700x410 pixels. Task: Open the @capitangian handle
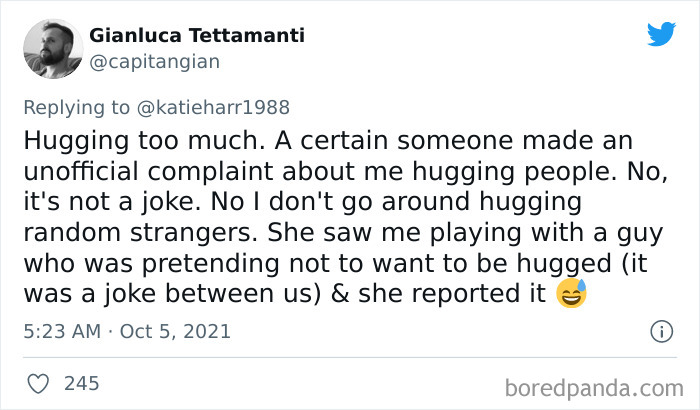[155, 61]
